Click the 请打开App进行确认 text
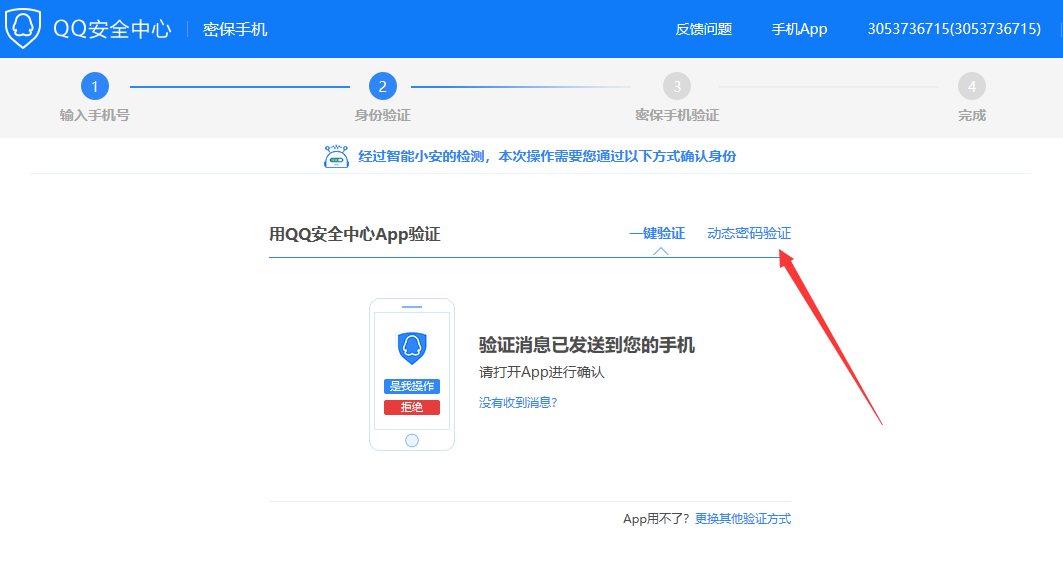This screenshot has height=564, width=1063. [542, 372]
